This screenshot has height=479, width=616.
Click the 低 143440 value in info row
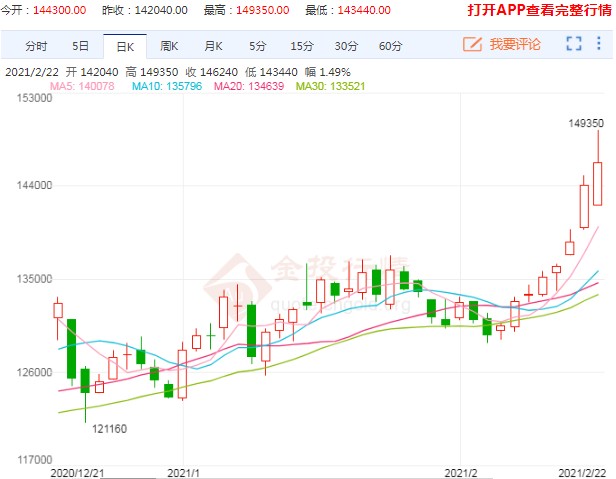click(x=271, y=72)
